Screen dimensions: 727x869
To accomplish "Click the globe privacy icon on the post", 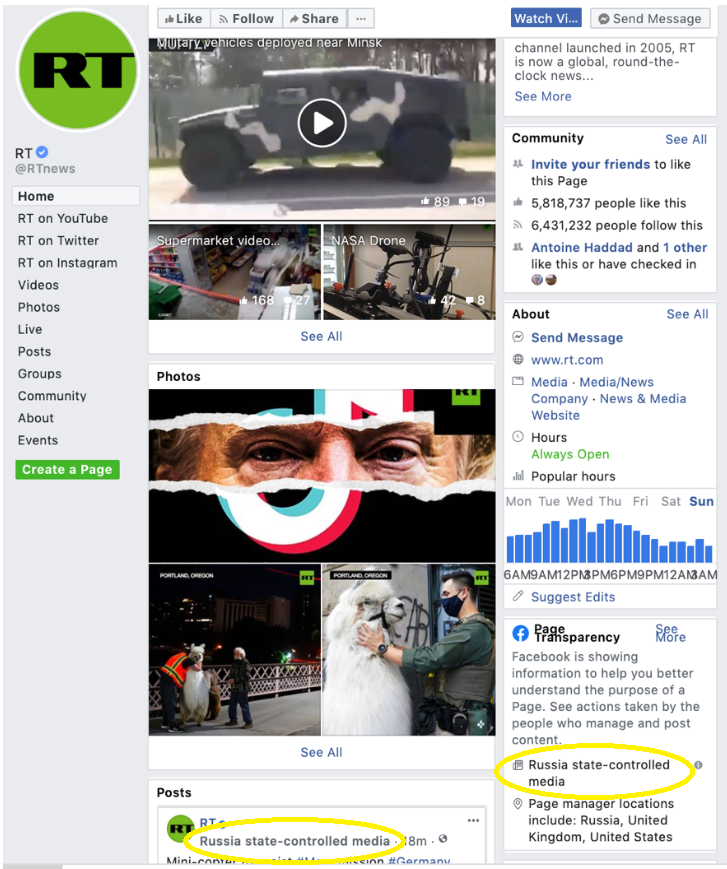I will pos(443,839).
